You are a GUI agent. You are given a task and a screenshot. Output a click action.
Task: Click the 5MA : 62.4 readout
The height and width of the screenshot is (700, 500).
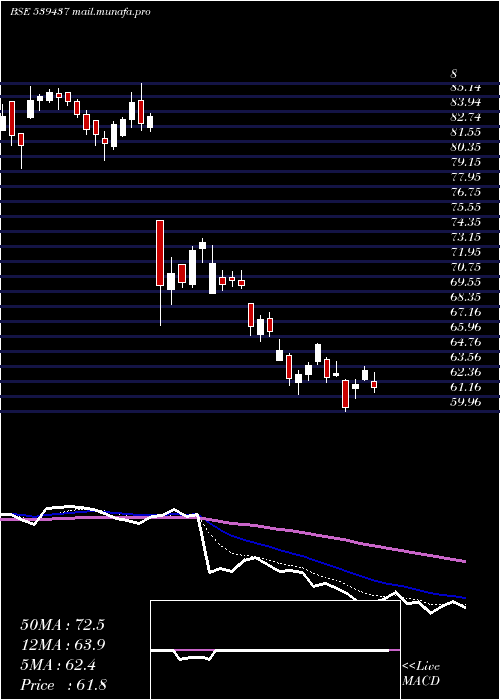click(x=58, y=665)
